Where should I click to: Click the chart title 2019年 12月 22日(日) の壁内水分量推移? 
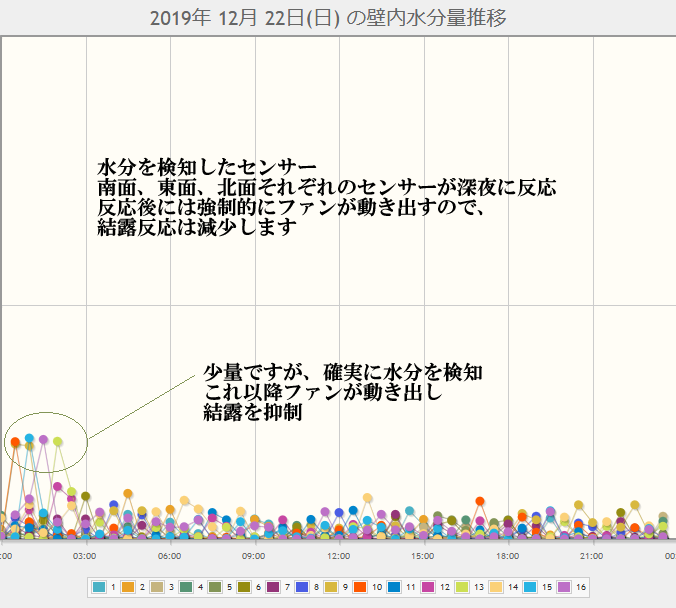tap(328, 18)
